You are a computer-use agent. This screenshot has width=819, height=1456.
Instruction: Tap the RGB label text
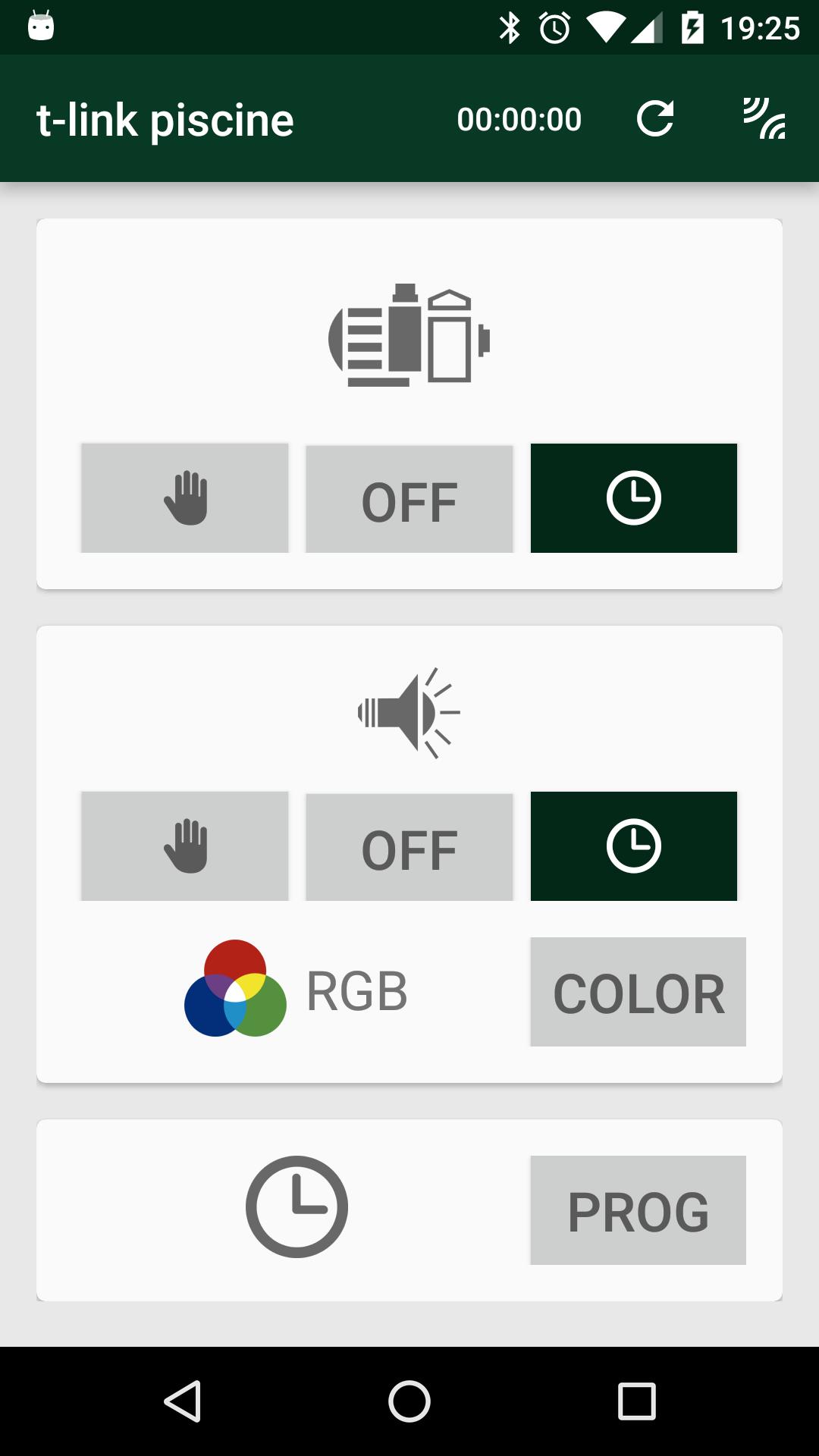coord(357,990)
